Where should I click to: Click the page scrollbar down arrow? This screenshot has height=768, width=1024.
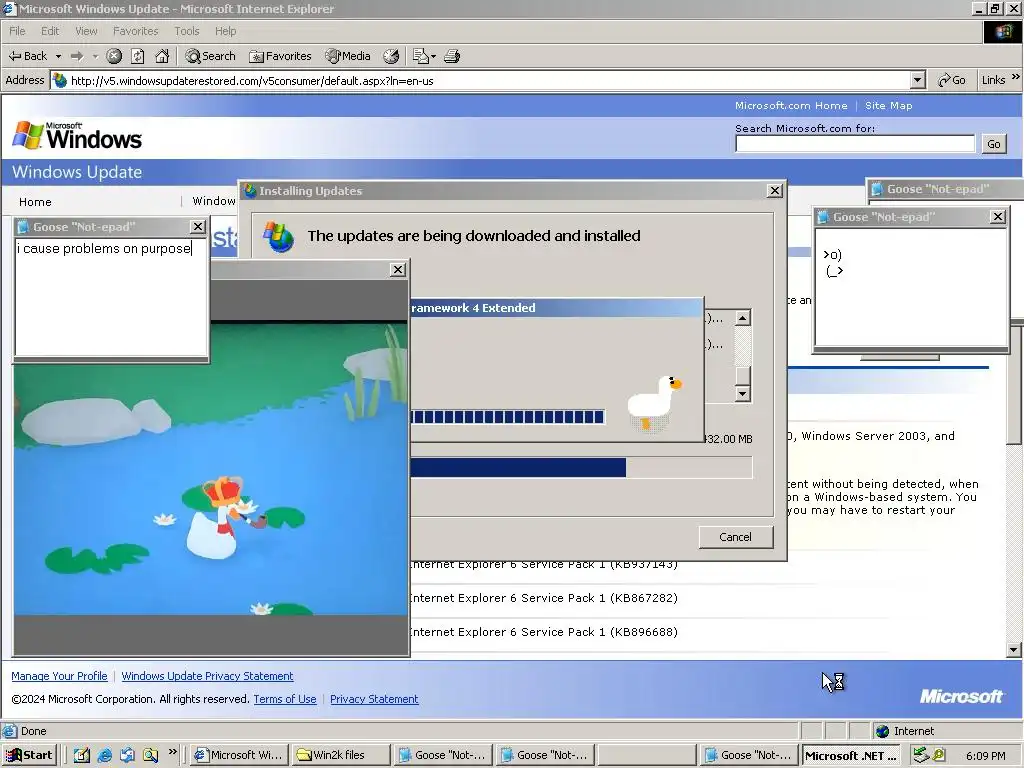(1014, 650)
